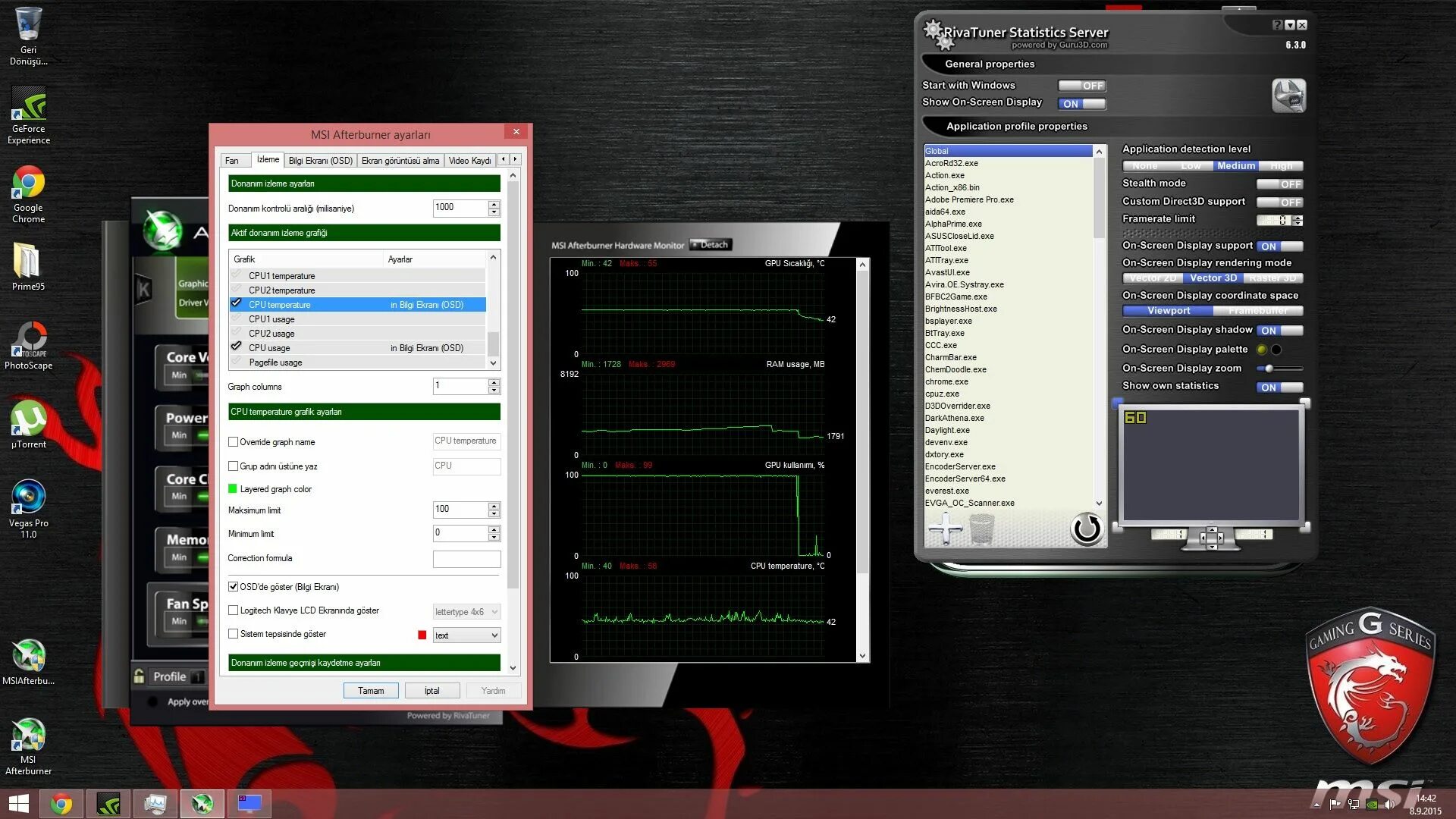The height and width of the screenshot is (819, 1456).
Task: Toggle Stealth mode switch
Action: click(1280, 184)
